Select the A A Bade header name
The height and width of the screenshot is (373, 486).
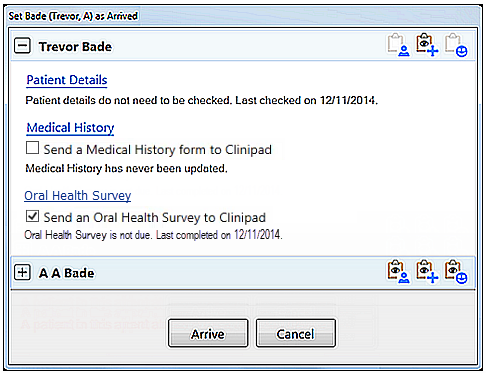pos(66,273)
